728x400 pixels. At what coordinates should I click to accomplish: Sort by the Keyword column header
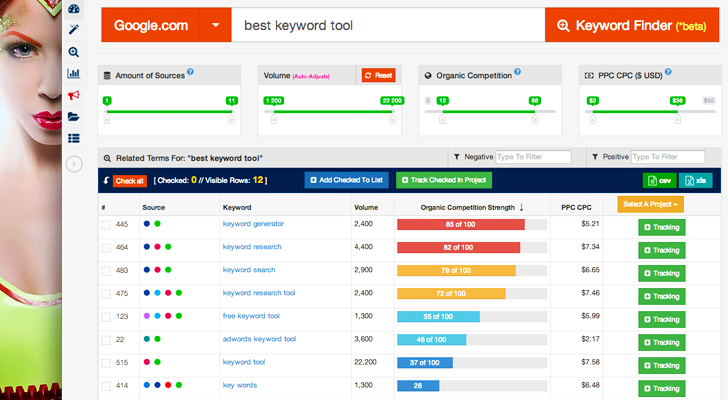click(237, 207)
